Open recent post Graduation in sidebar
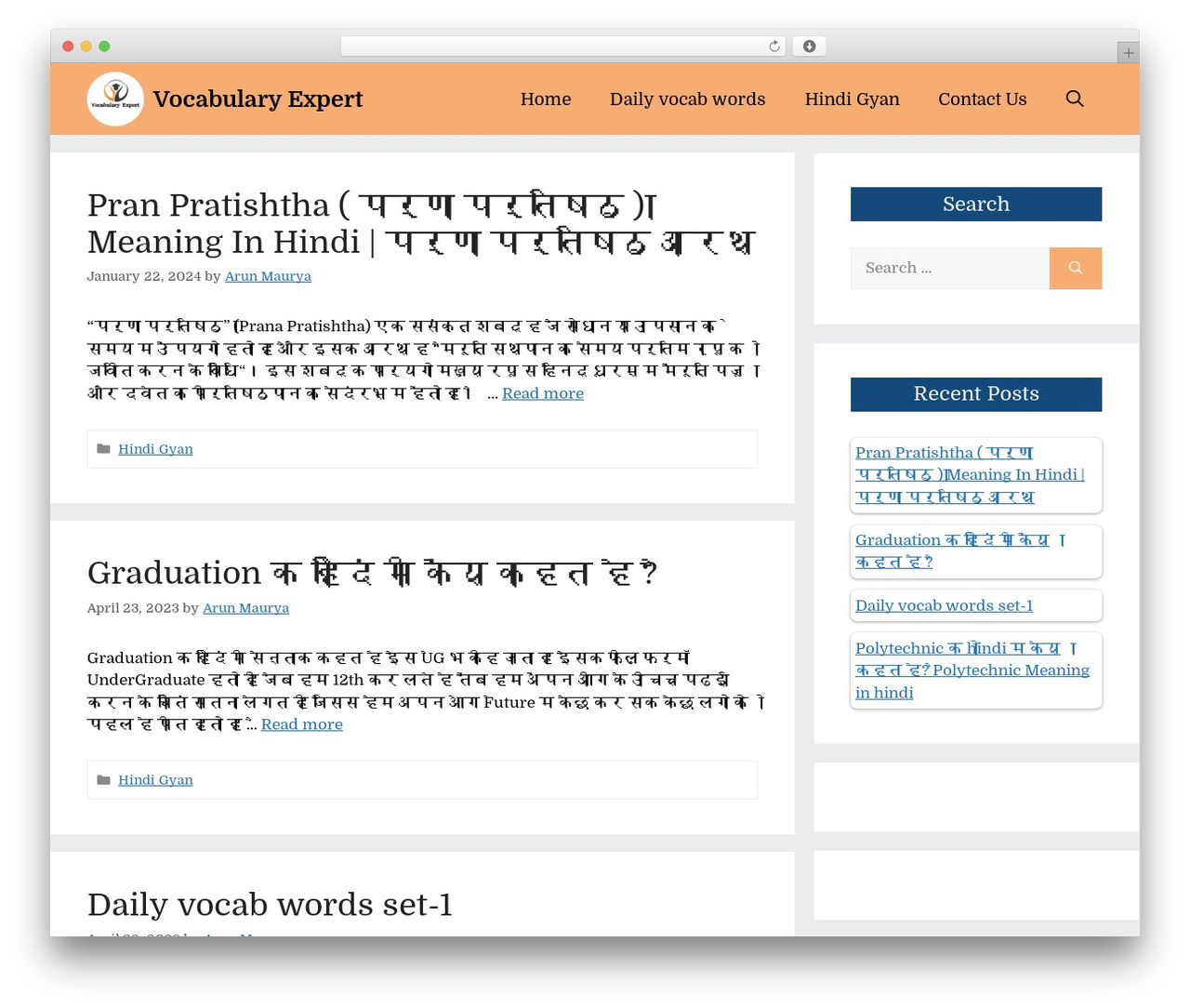This screenshot has height=1008, width=1190. pyautogui.click(x=960, y=551)
